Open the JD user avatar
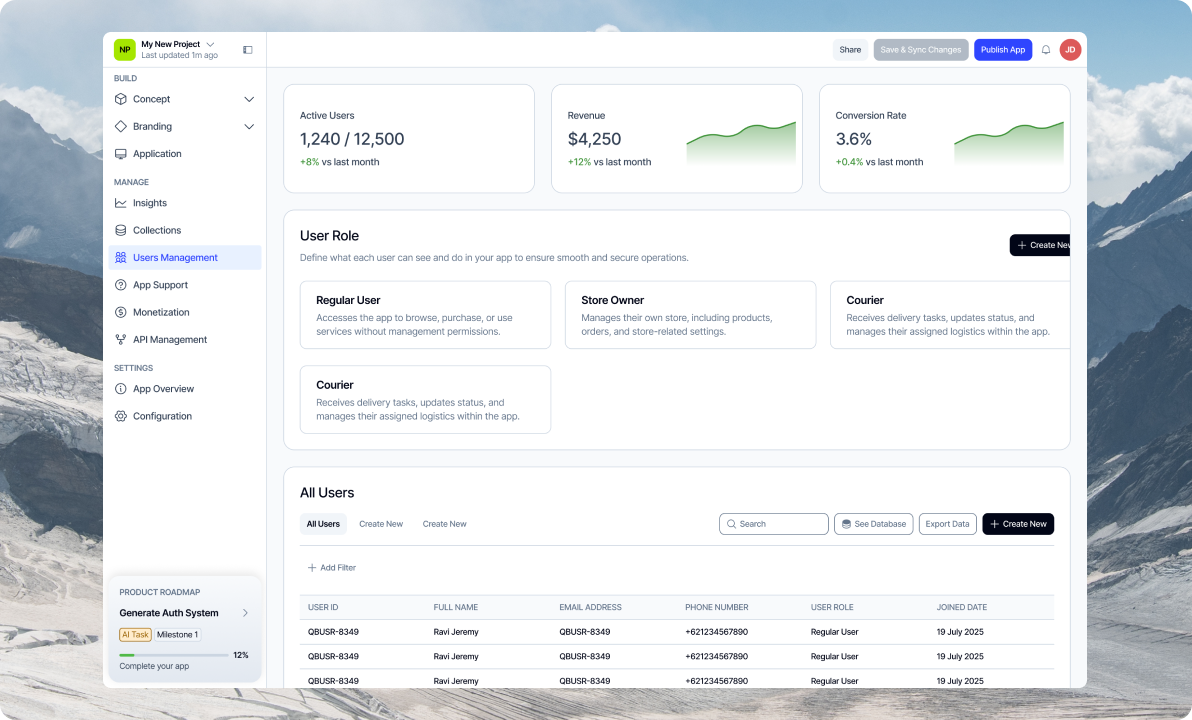 click(x=1070, y=50)
